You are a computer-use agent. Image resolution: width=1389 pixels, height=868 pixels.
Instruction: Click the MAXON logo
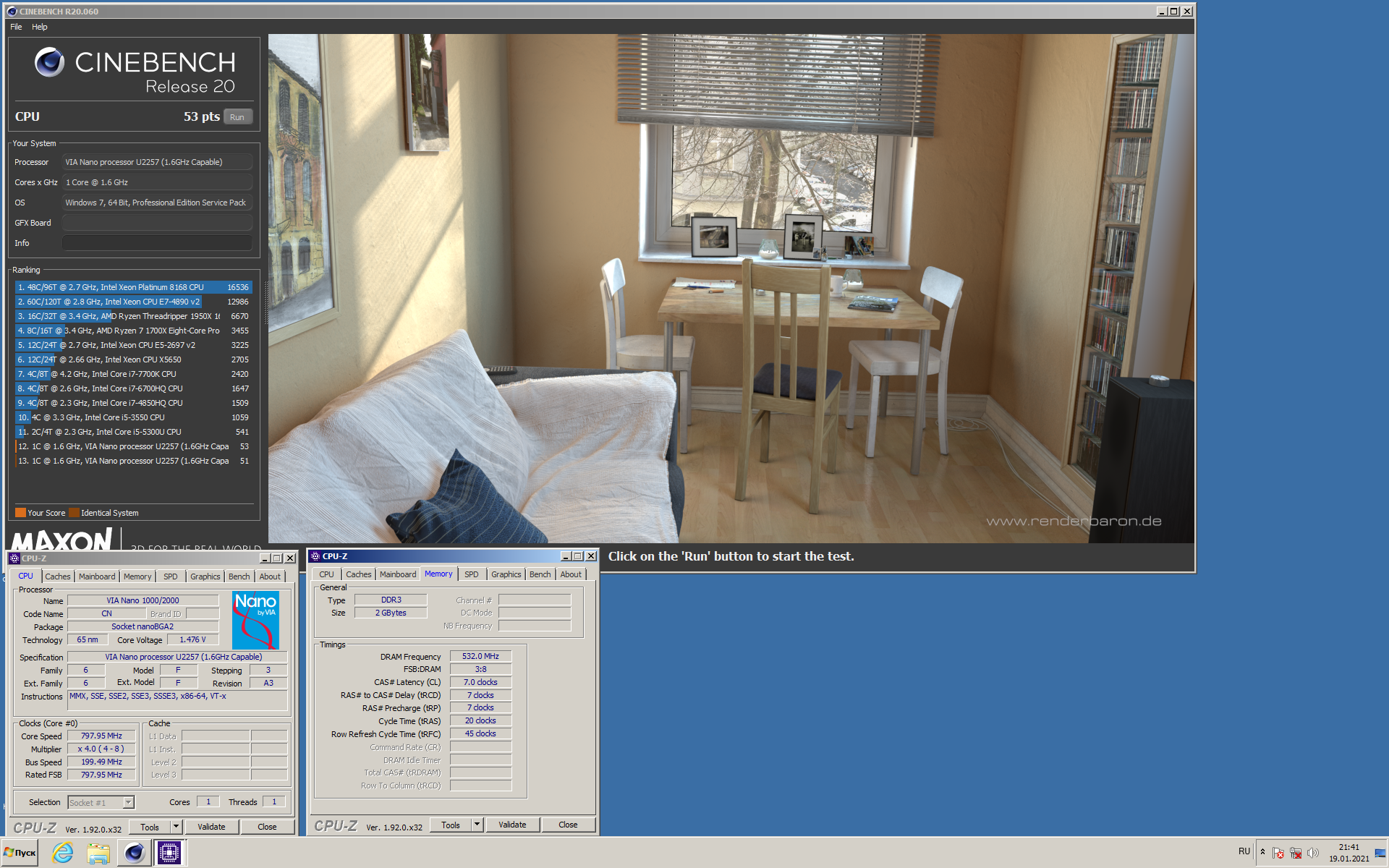(62, 539)
